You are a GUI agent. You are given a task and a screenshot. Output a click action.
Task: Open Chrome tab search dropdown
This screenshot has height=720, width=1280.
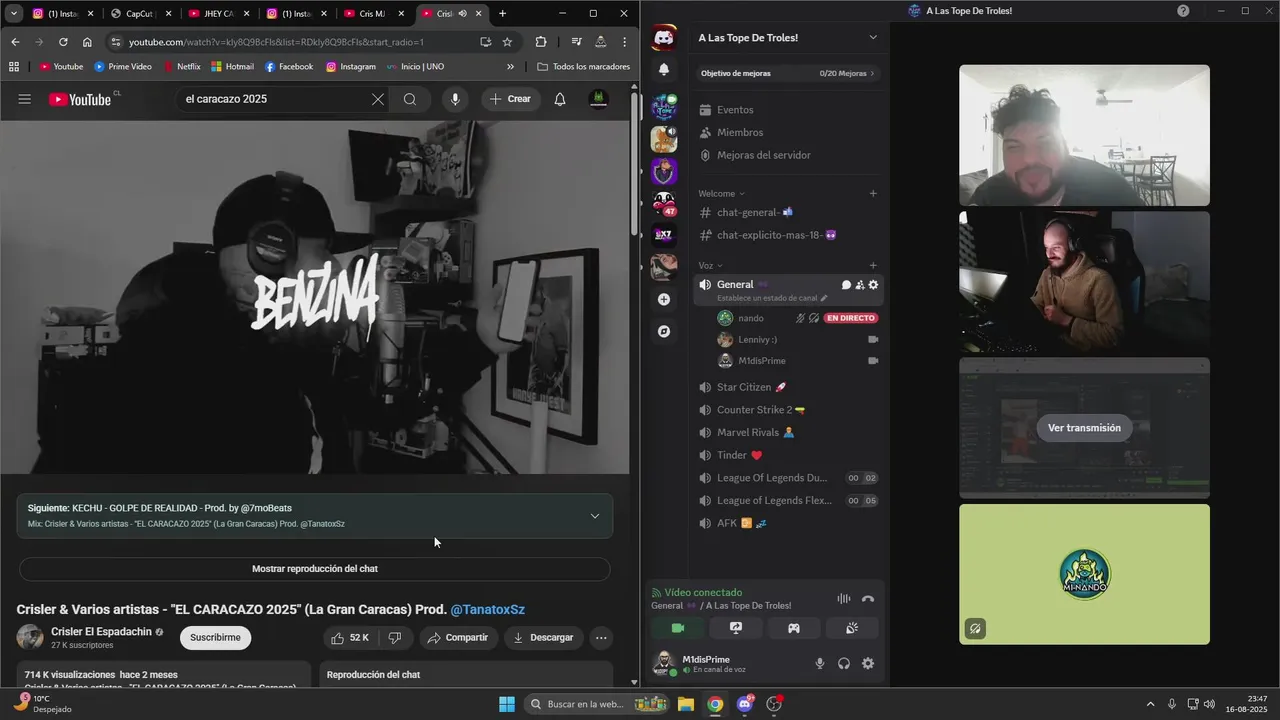tap(14, 14)
